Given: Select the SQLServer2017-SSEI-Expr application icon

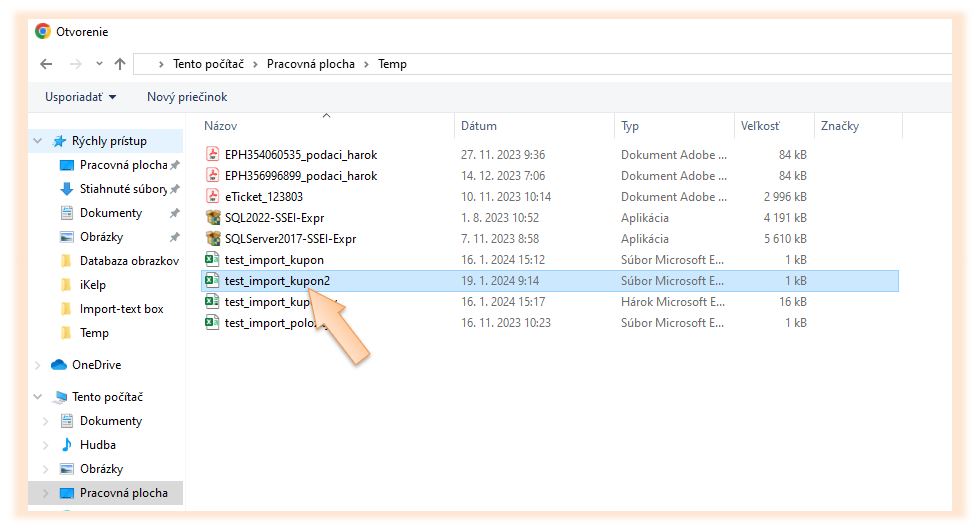Looking at the screenshot, I should pos(212,239).
